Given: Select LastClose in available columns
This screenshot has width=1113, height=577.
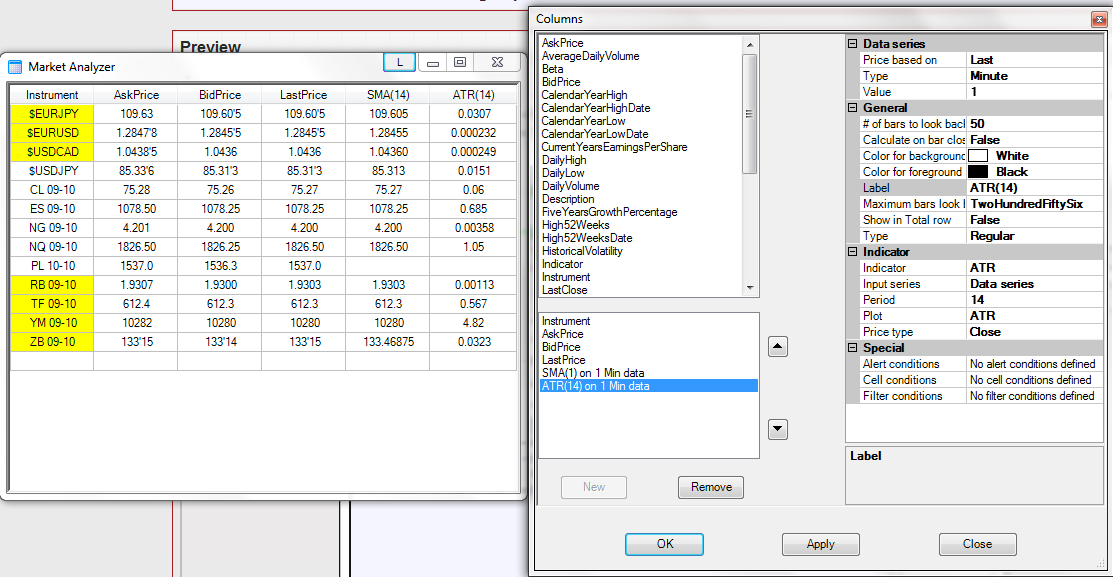Looking at the screenshot, I should (x=564, y=290).
